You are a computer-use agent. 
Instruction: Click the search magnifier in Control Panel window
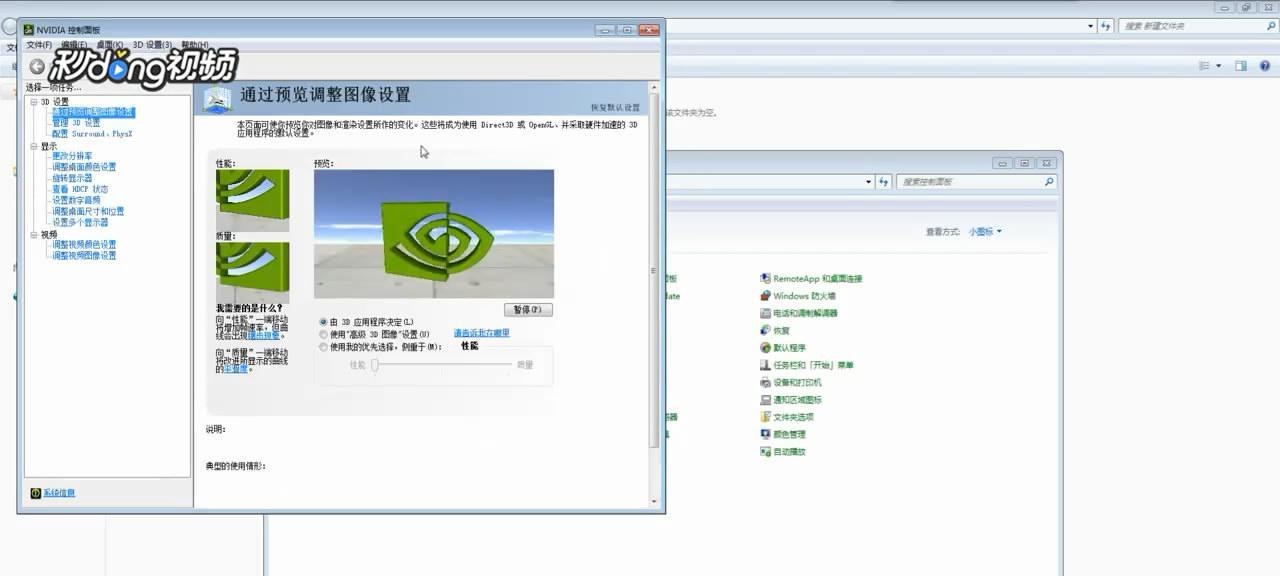(1049, 182)
